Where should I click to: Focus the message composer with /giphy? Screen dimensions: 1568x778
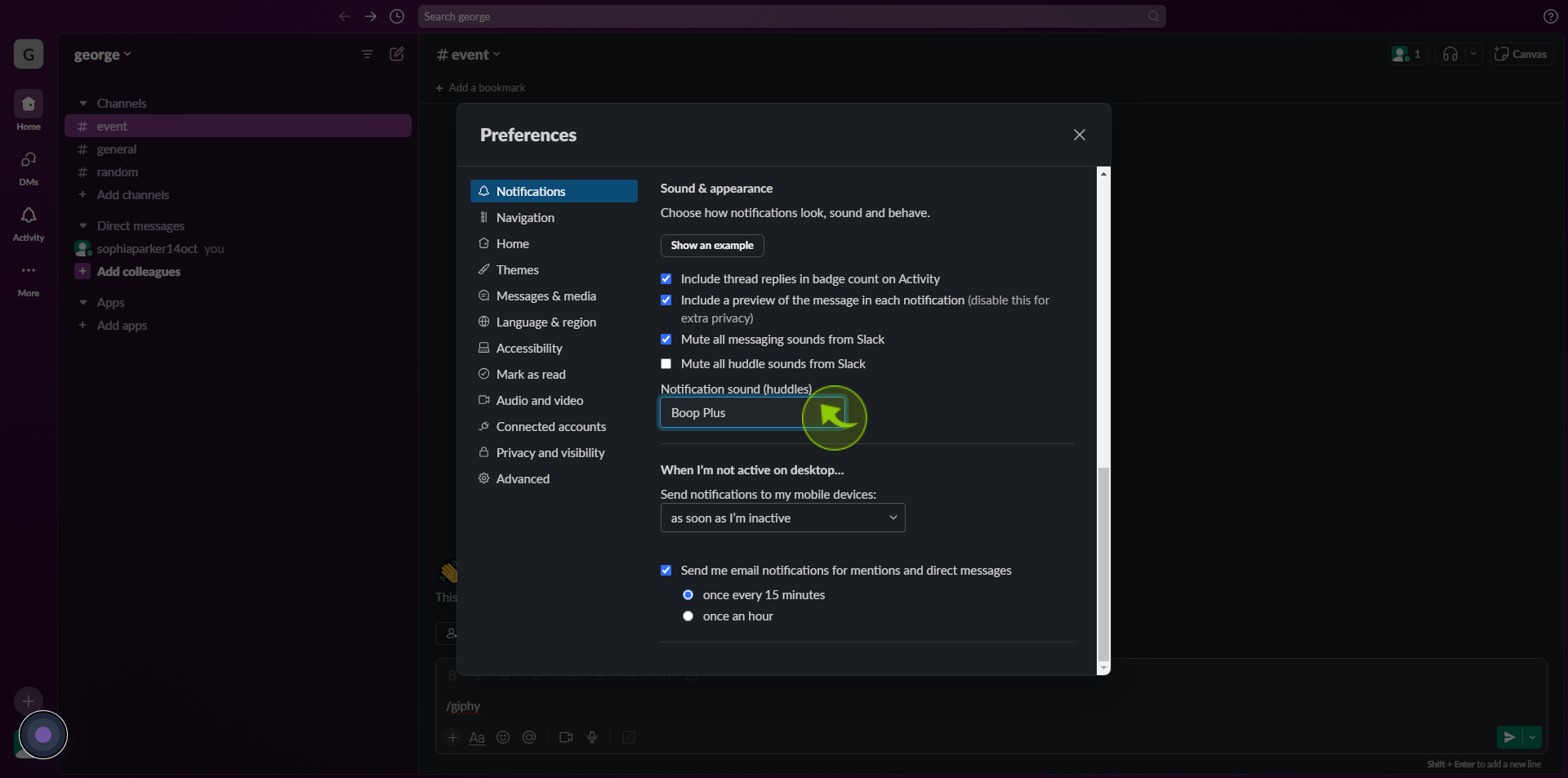click(x=991, y=706)
